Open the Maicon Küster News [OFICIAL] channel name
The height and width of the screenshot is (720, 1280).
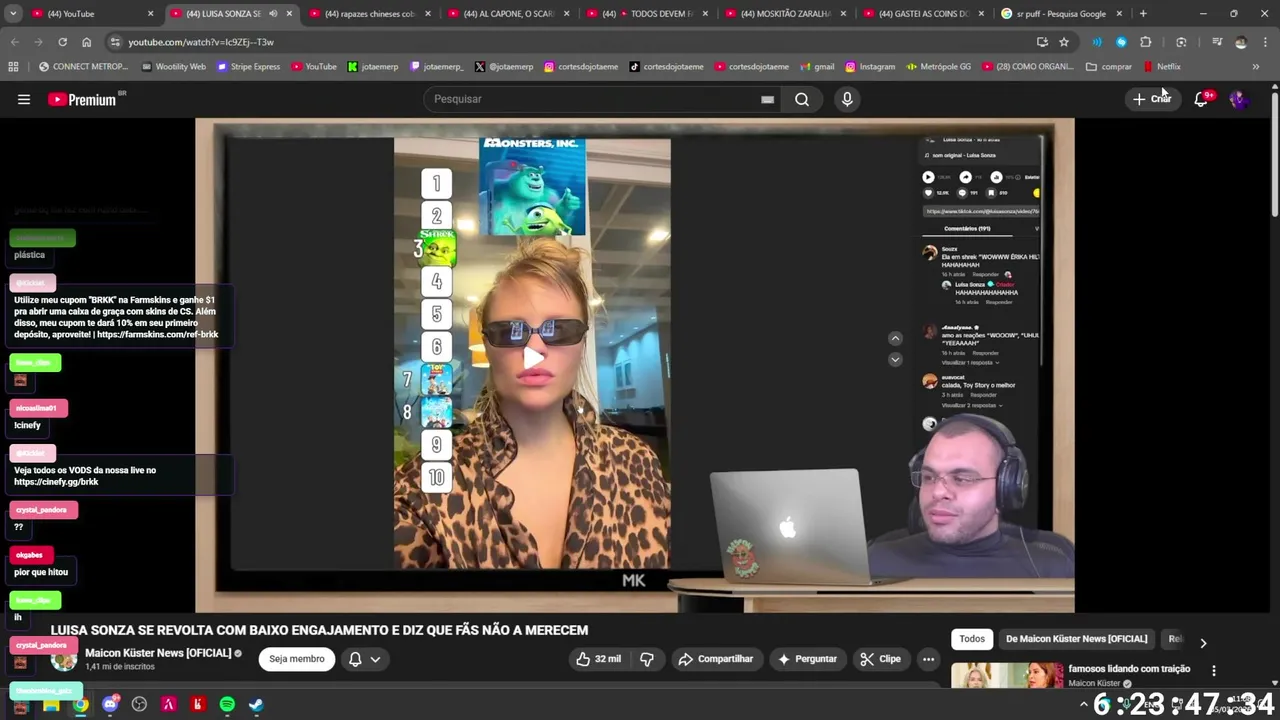pyautogui.click(x=158, y=653)
